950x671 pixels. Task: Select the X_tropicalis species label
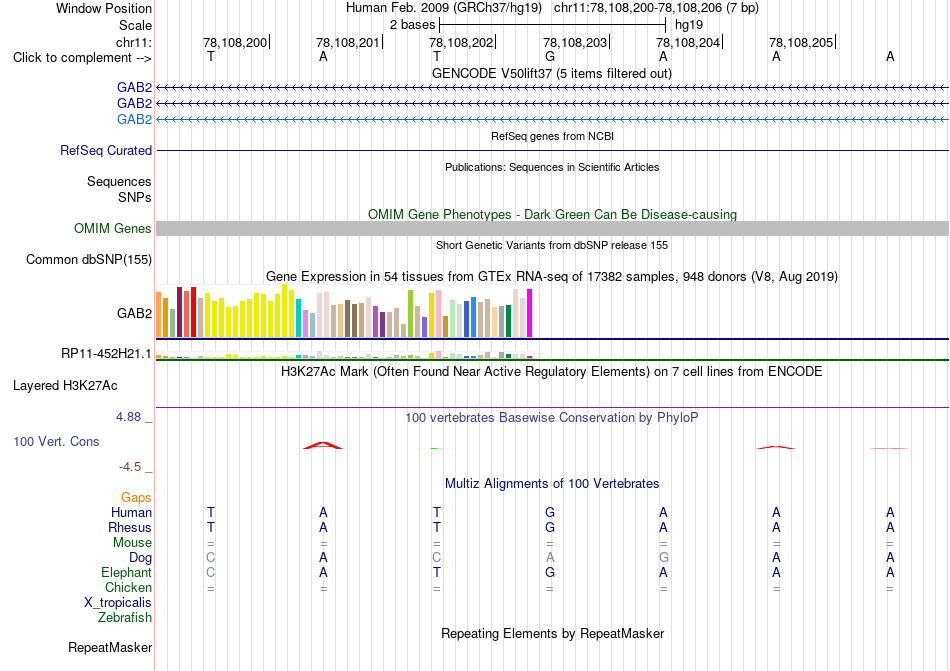[118, 603]
